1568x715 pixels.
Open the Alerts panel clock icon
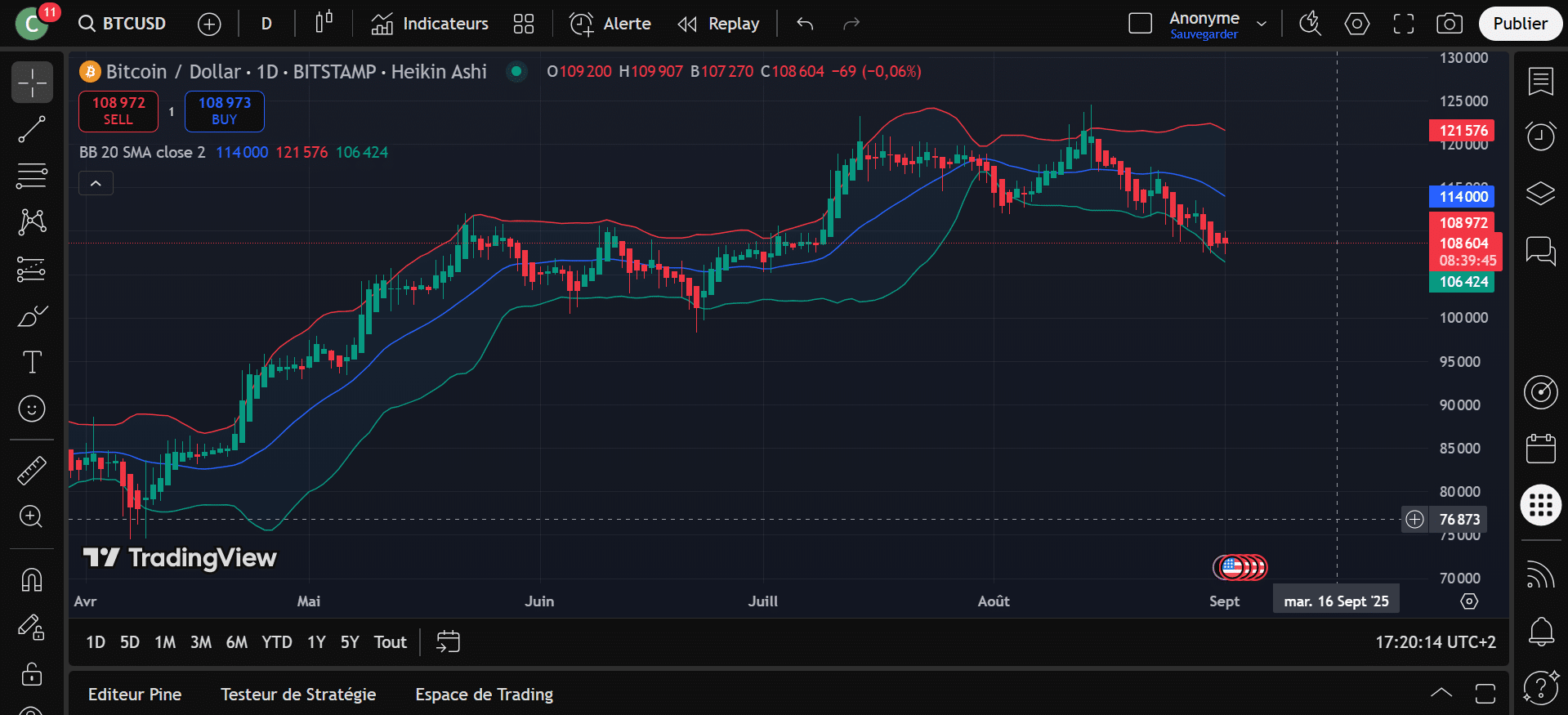[1540, 136]
